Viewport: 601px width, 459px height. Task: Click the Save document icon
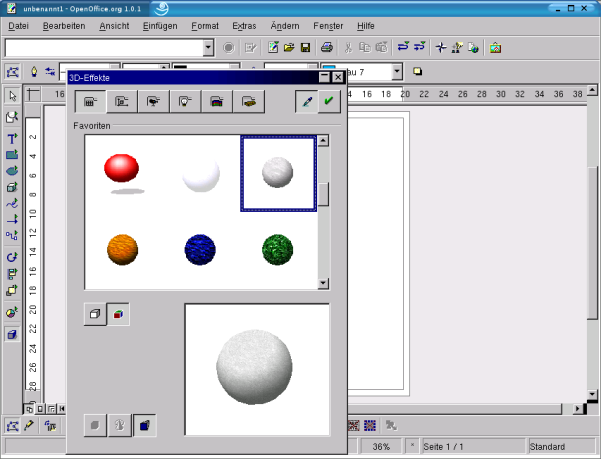pyautogui.click(x=305, y=47)
